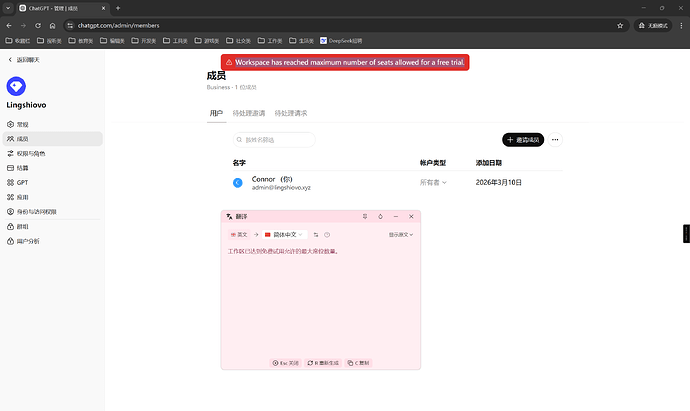Minimize the translator popup window
The image size is (690, 411).
396,217
